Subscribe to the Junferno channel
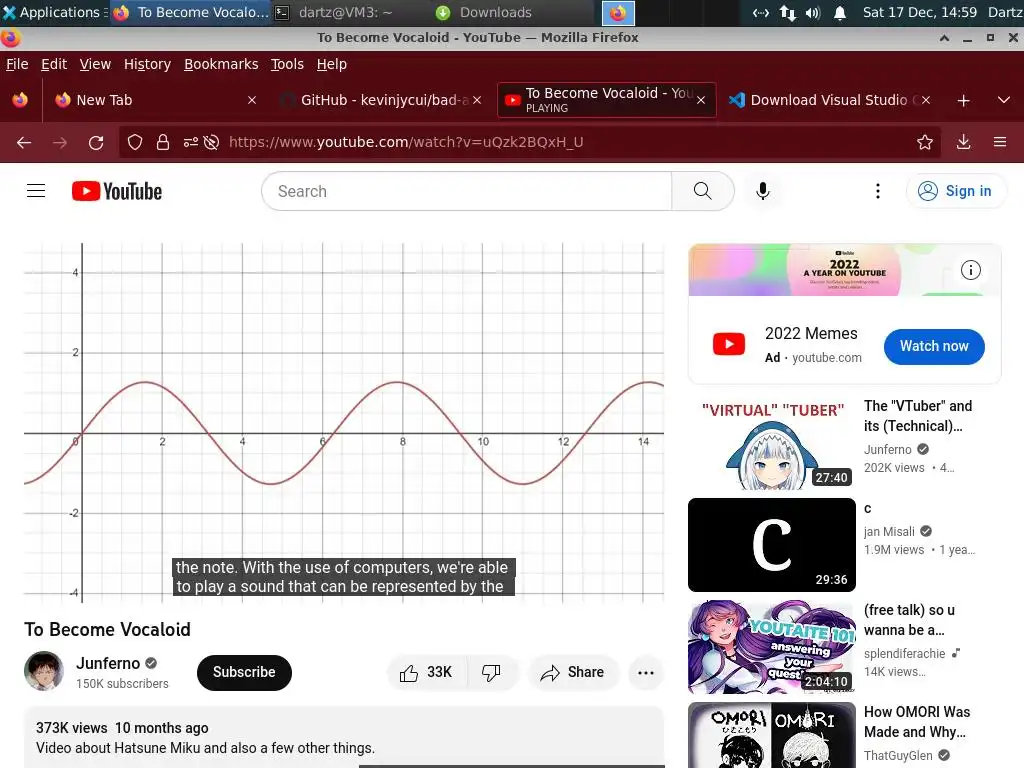 pyautogui.click(x=244, y=672)
